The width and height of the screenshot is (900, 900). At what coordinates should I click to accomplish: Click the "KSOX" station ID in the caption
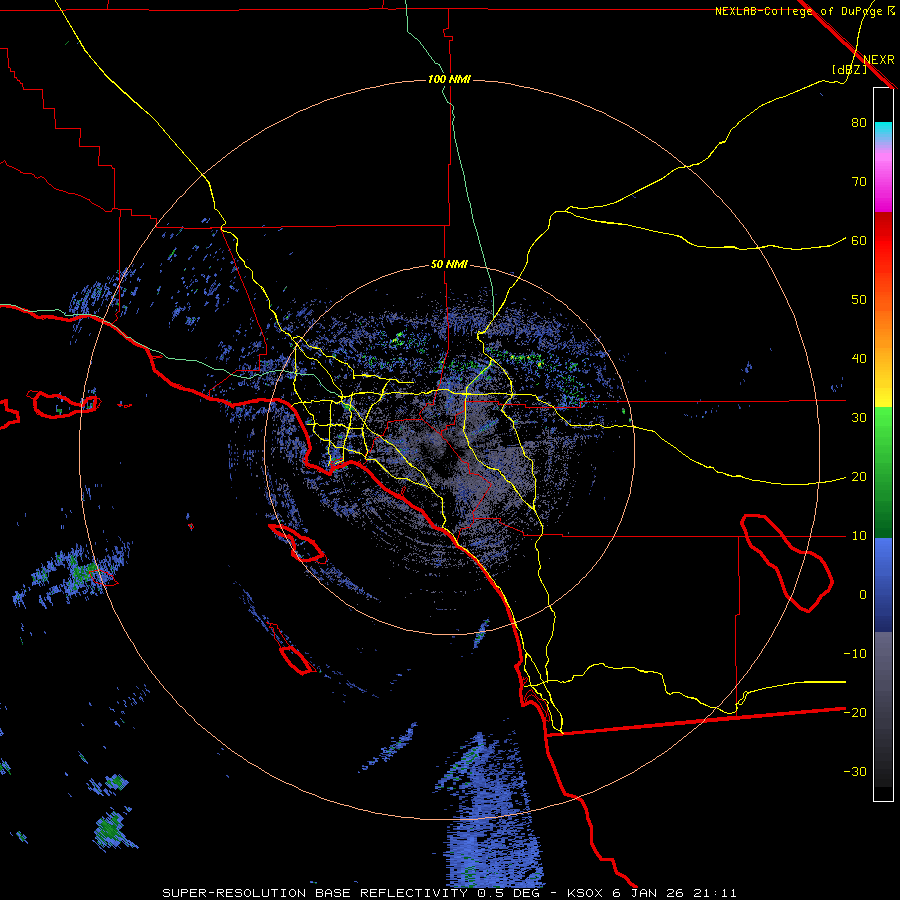point(584,893)
